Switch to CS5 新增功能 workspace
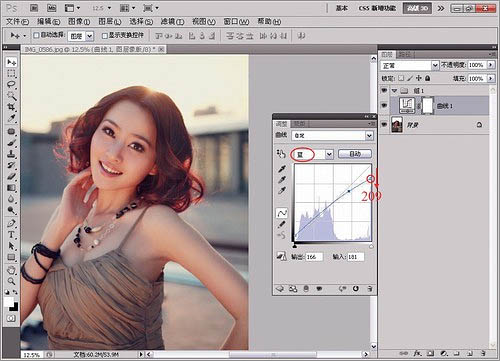 [377, 8]
